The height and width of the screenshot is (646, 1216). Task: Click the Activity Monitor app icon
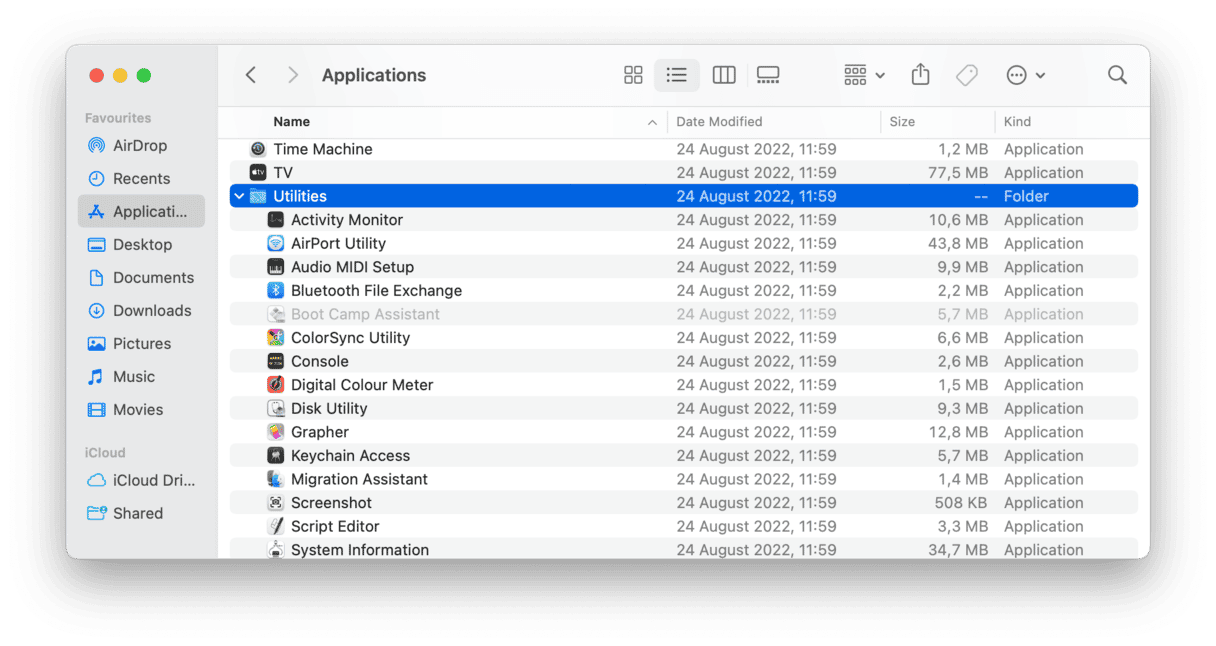click(x=276, y=220)
